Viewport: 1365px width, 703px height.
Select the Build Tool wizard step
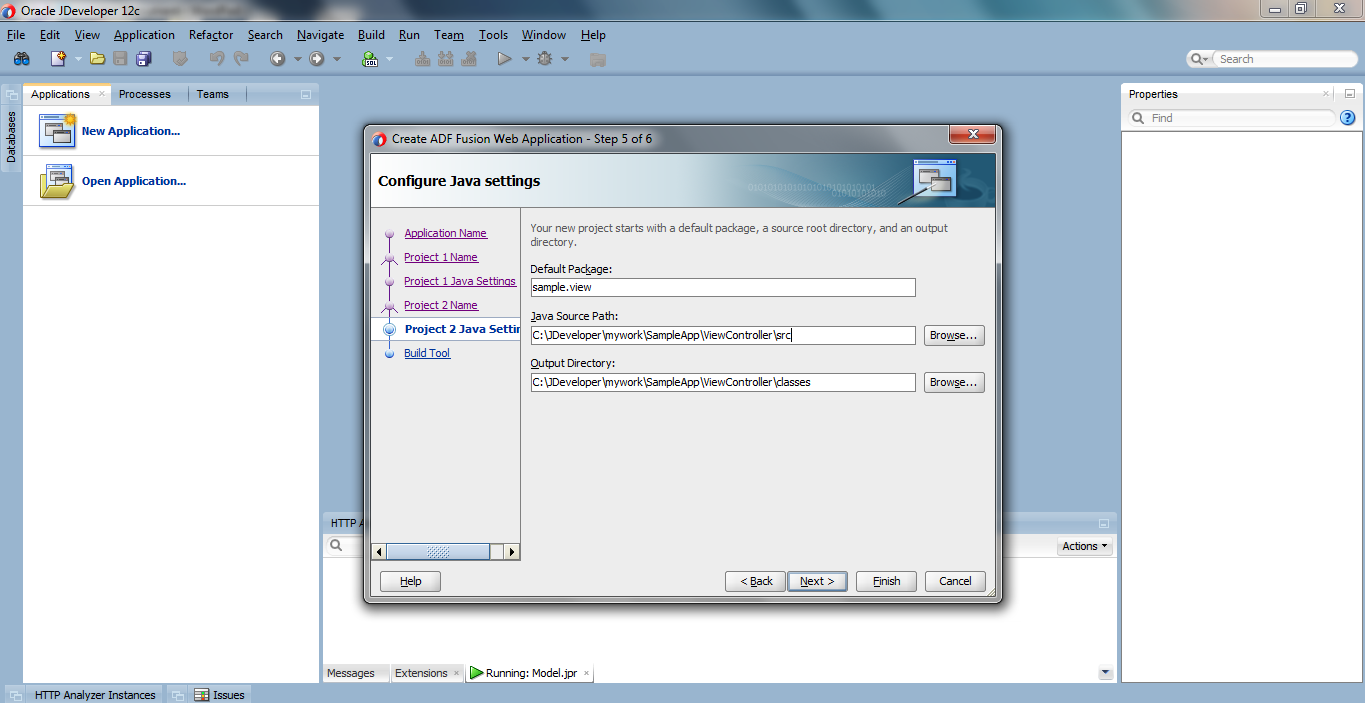pyautogui.click(x=427, y=352)
